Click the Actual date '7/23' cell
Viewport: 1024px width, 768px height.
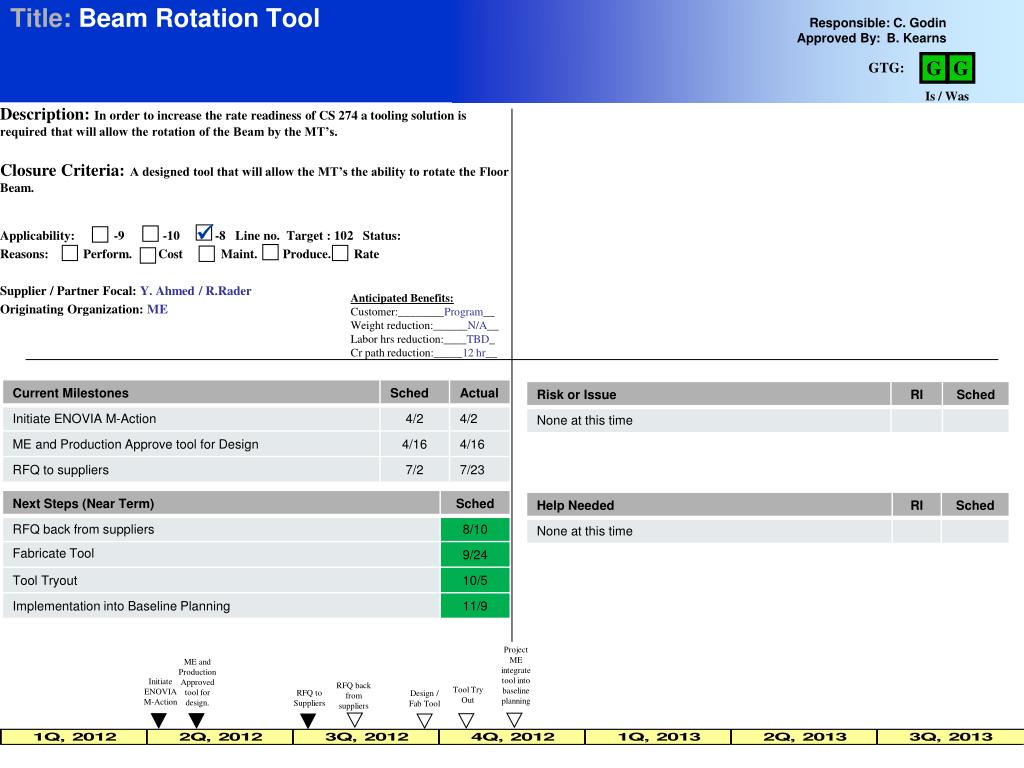tap(479, 470)
